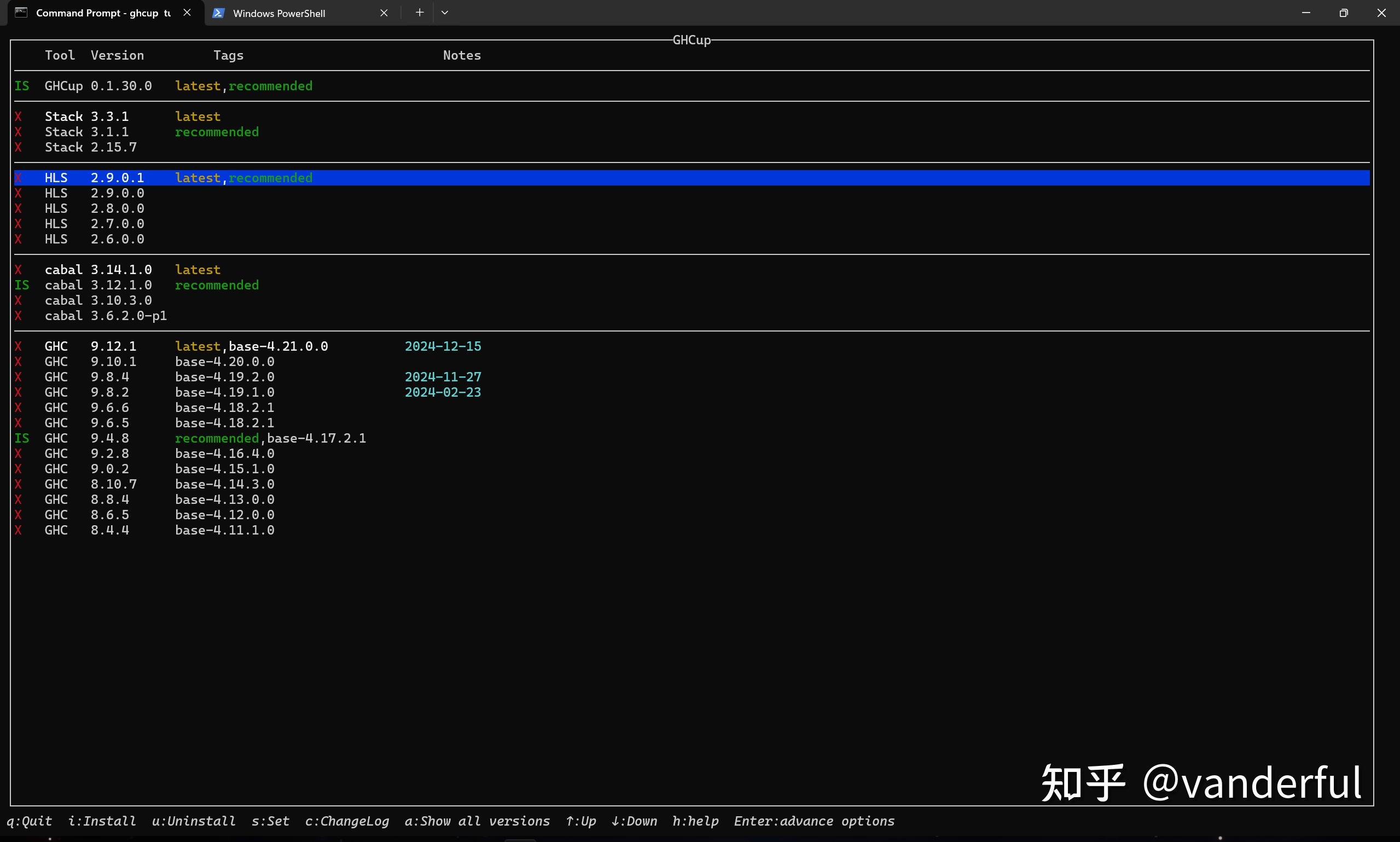Close the Windows PowerShell tab

tap(384, 13)
